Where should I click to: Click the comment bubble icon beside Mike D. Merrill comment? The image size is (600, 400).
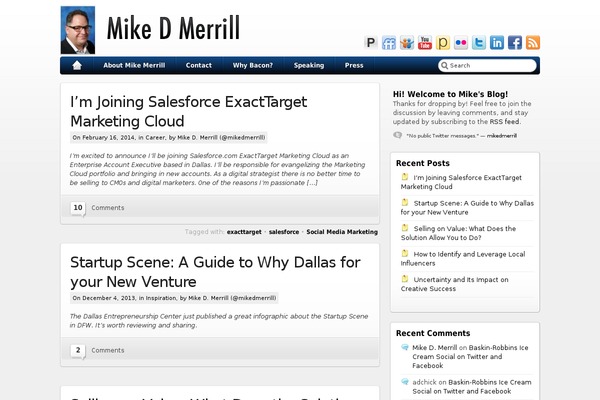pos(405,347)
